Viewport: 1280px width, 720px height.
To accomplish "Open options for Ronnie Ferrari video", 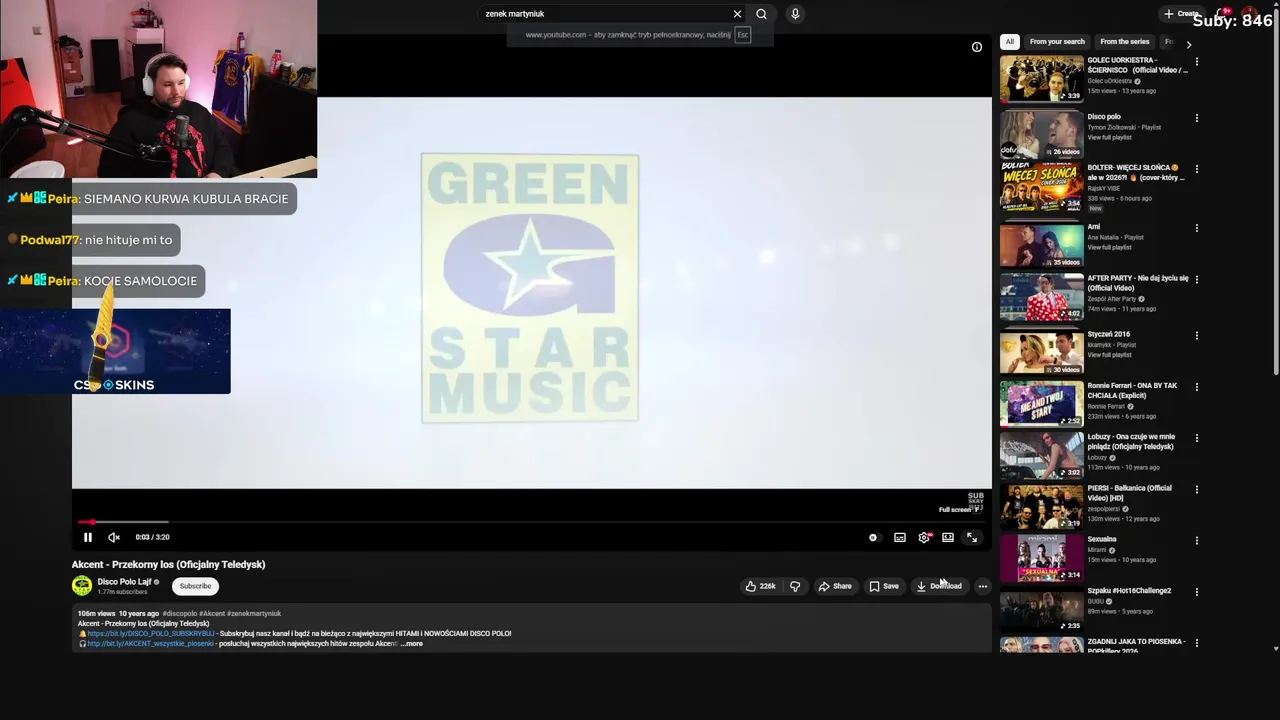I will tap(1197, 387).
